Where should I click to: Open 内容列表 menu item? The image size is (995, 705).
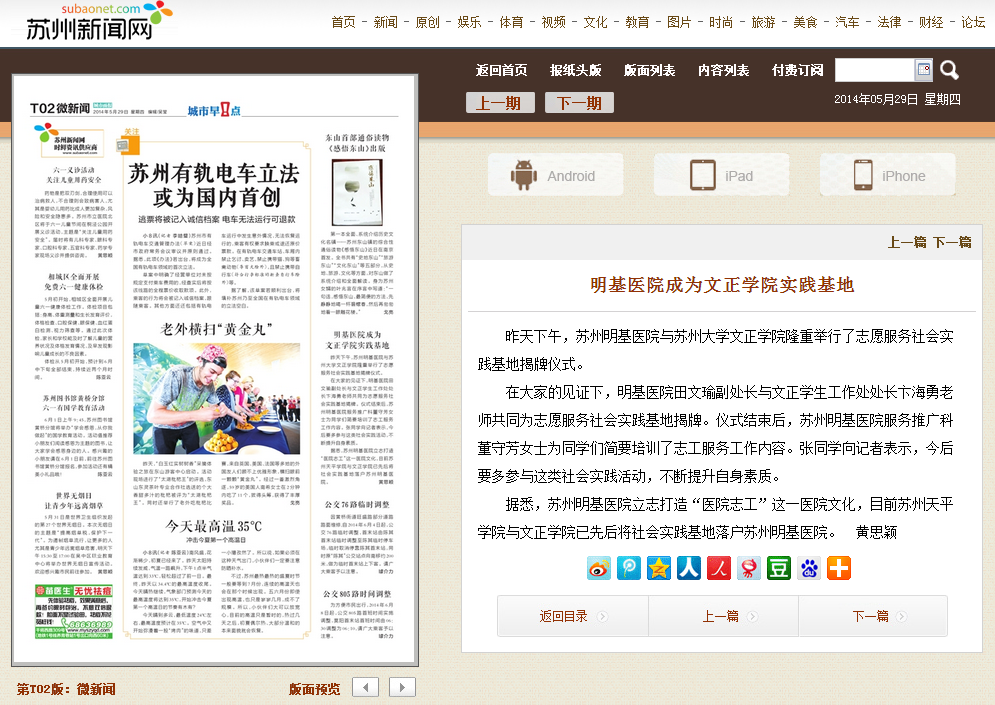pyautogui.click(x=723, y=70)
